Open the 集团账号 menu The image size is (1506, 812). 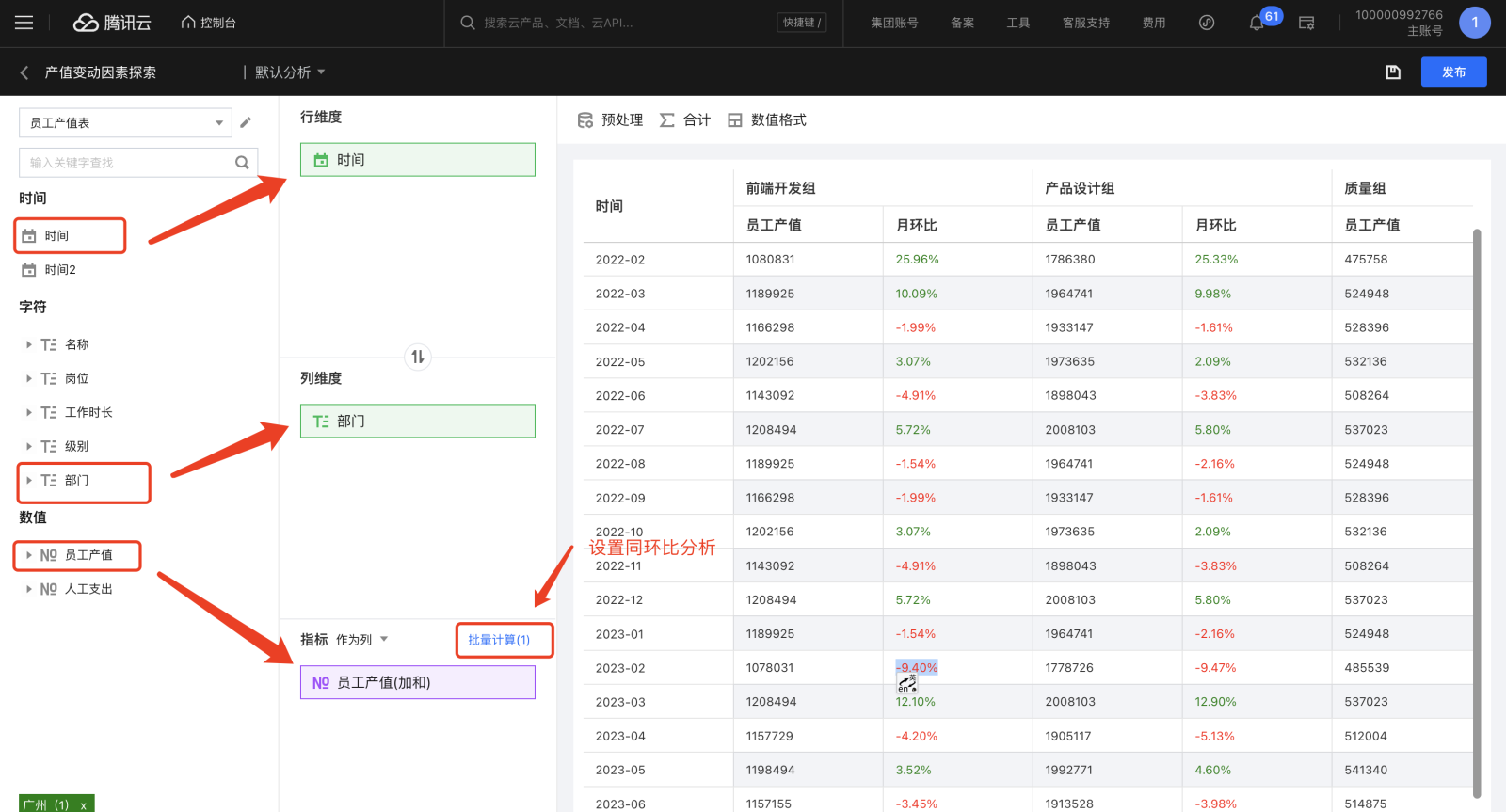(894, 23)
